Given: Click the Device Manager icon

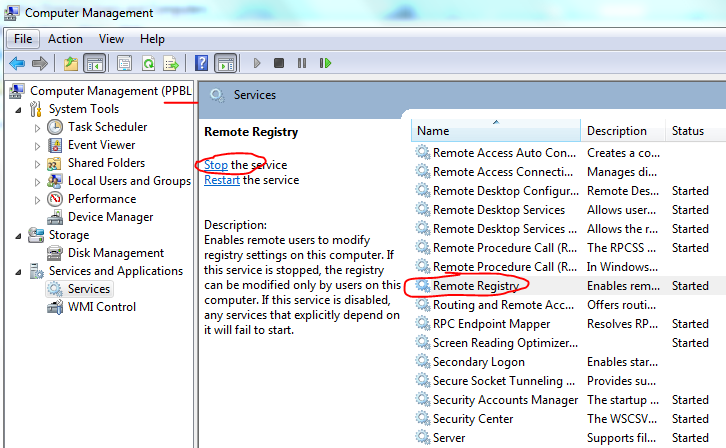Looking at the screenshot, I should point(55,217).
